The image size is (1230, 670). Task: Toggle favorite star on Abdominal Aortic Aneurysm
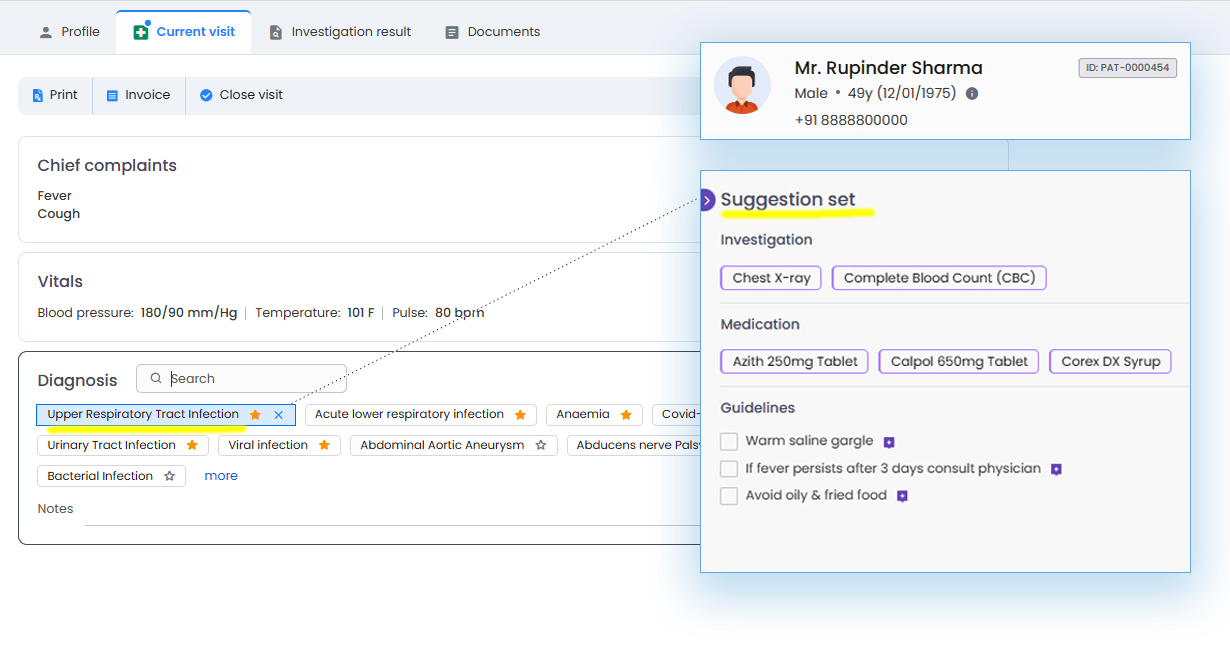(x=541, y=445)
